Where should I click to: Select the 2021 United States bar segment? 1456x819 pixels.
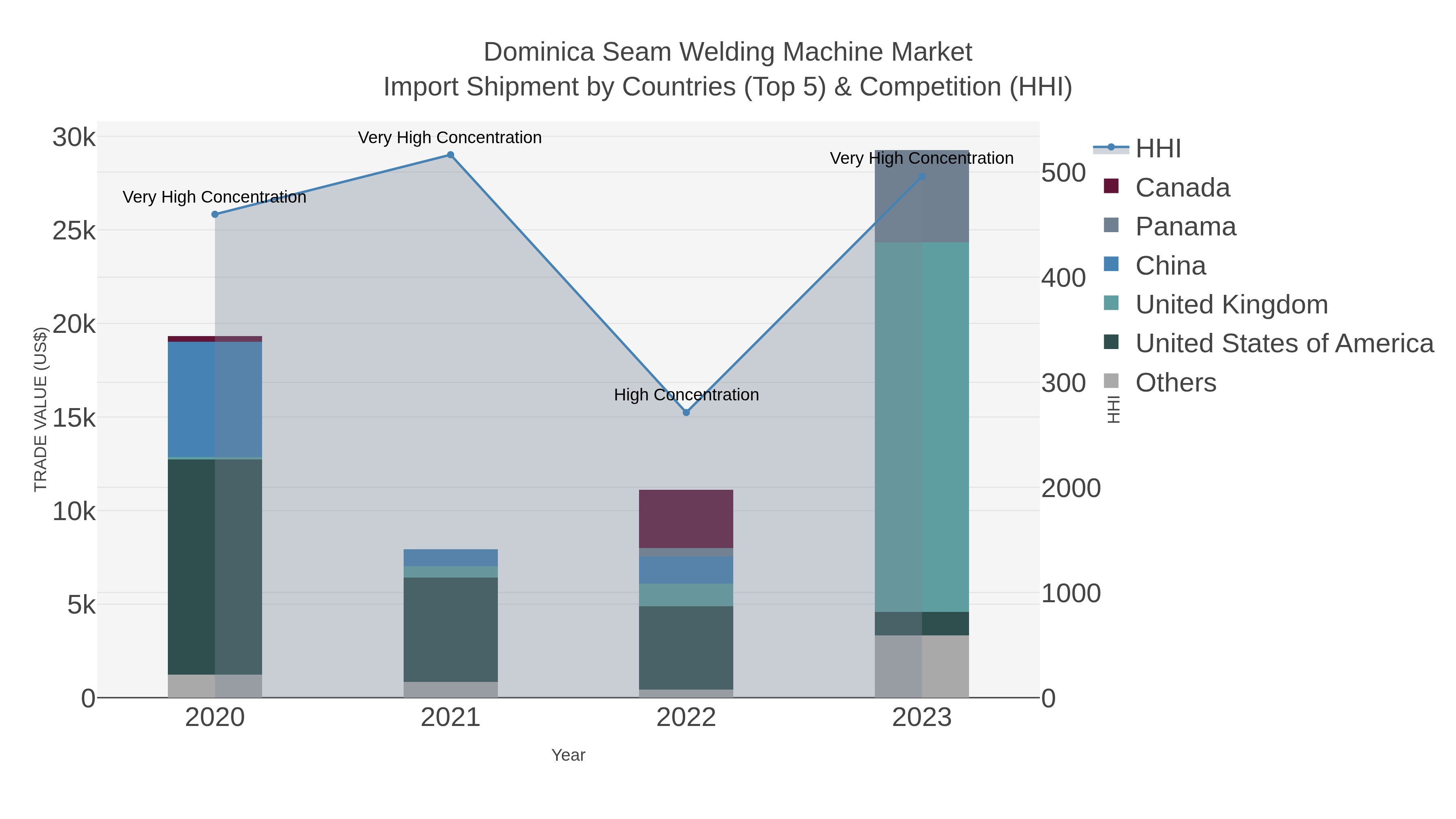coord(451,630)
